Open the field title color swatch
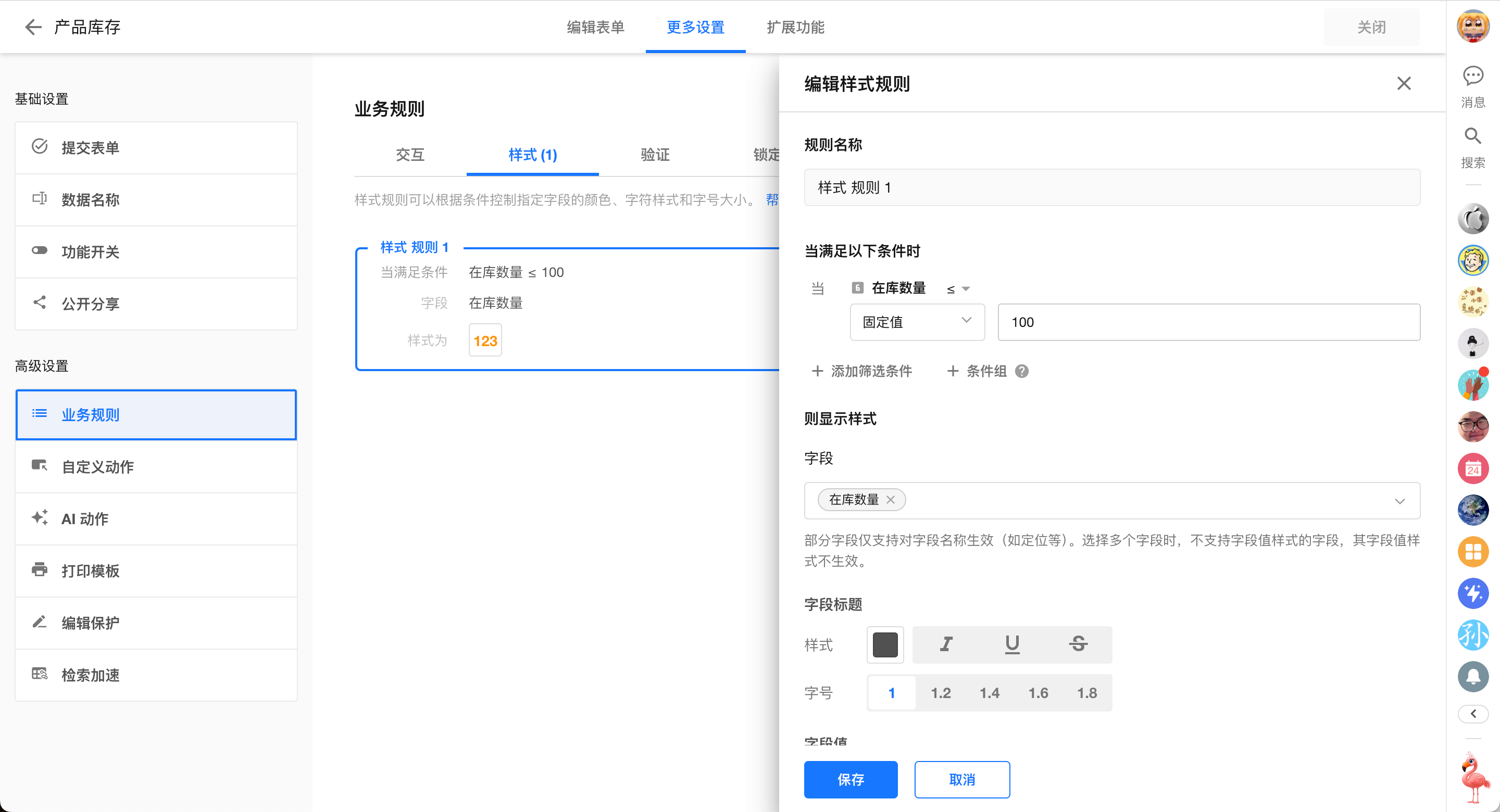The width and height of the screenshot is (1500, 812). 885,645
